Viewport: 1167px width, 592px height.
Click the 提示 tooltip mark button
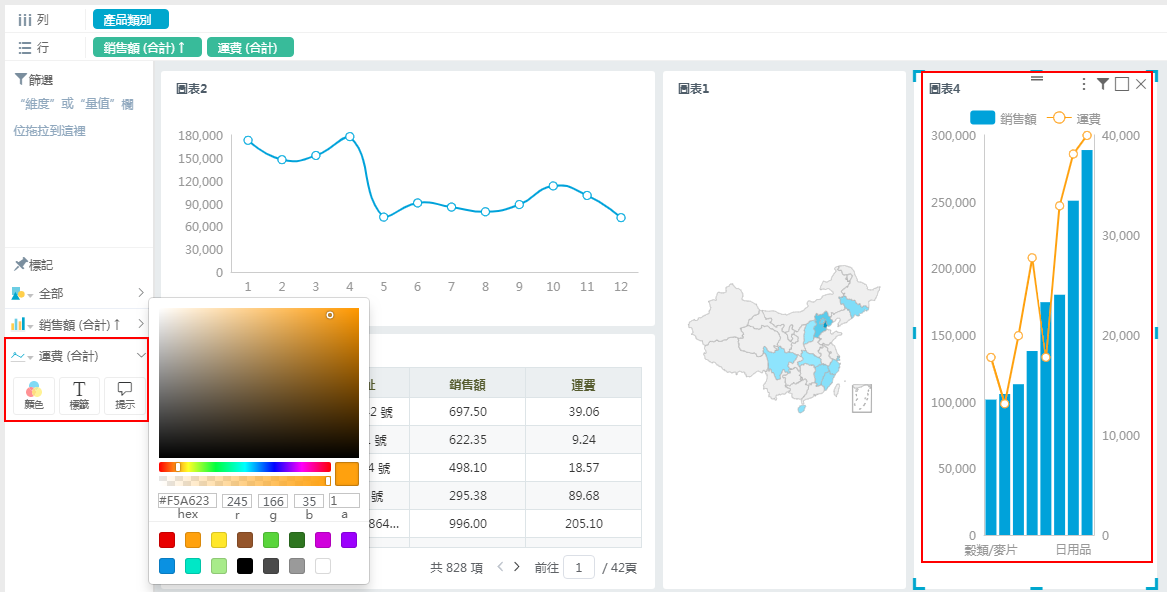125,396
